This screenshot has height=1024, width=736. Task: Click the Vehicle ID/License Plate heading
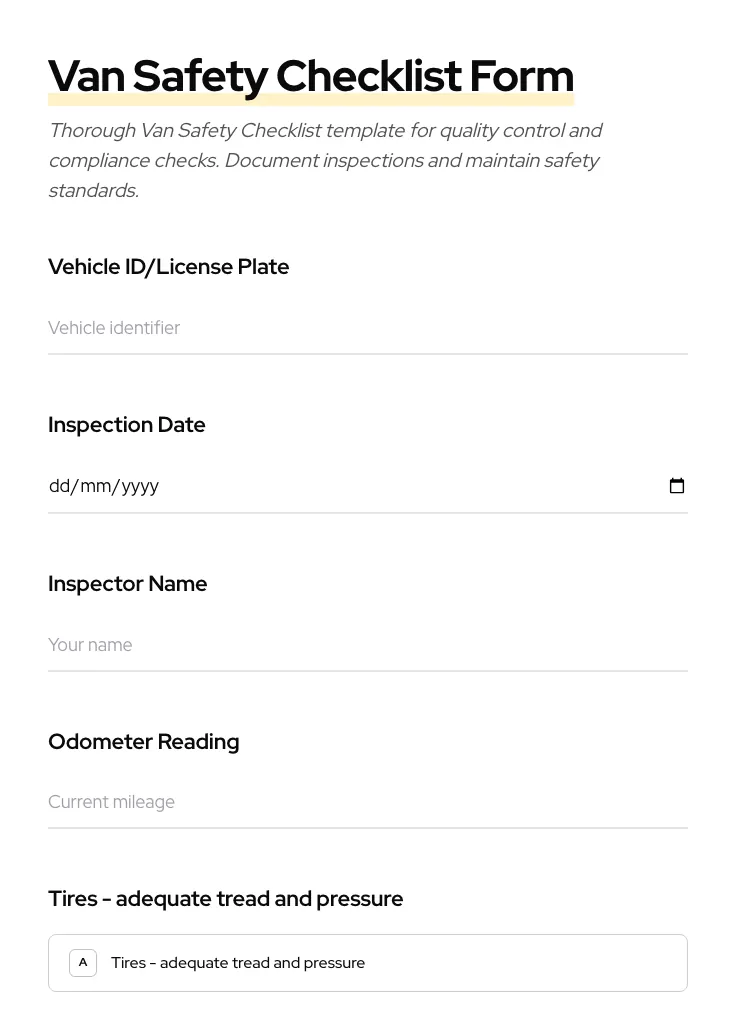tap(168, 266)
